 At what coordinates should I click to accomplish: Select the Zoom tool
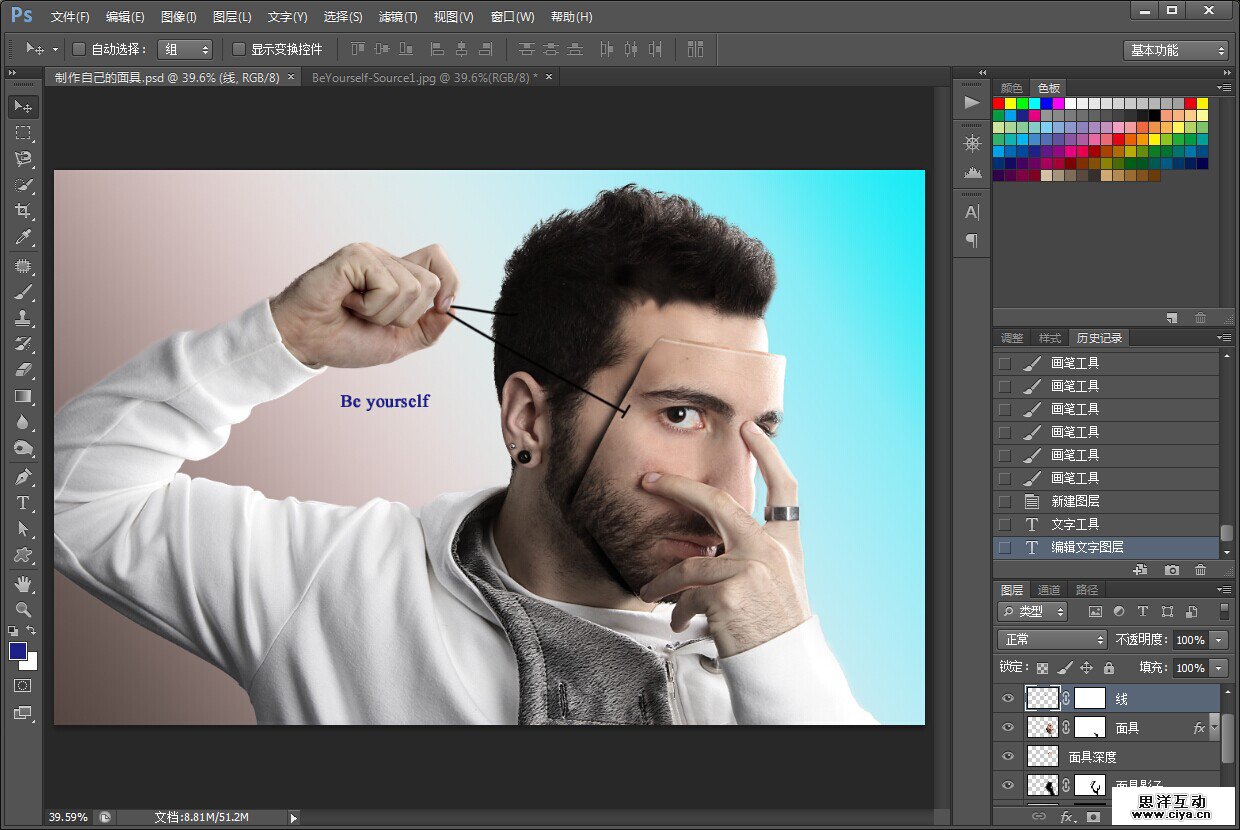(23, 609)
